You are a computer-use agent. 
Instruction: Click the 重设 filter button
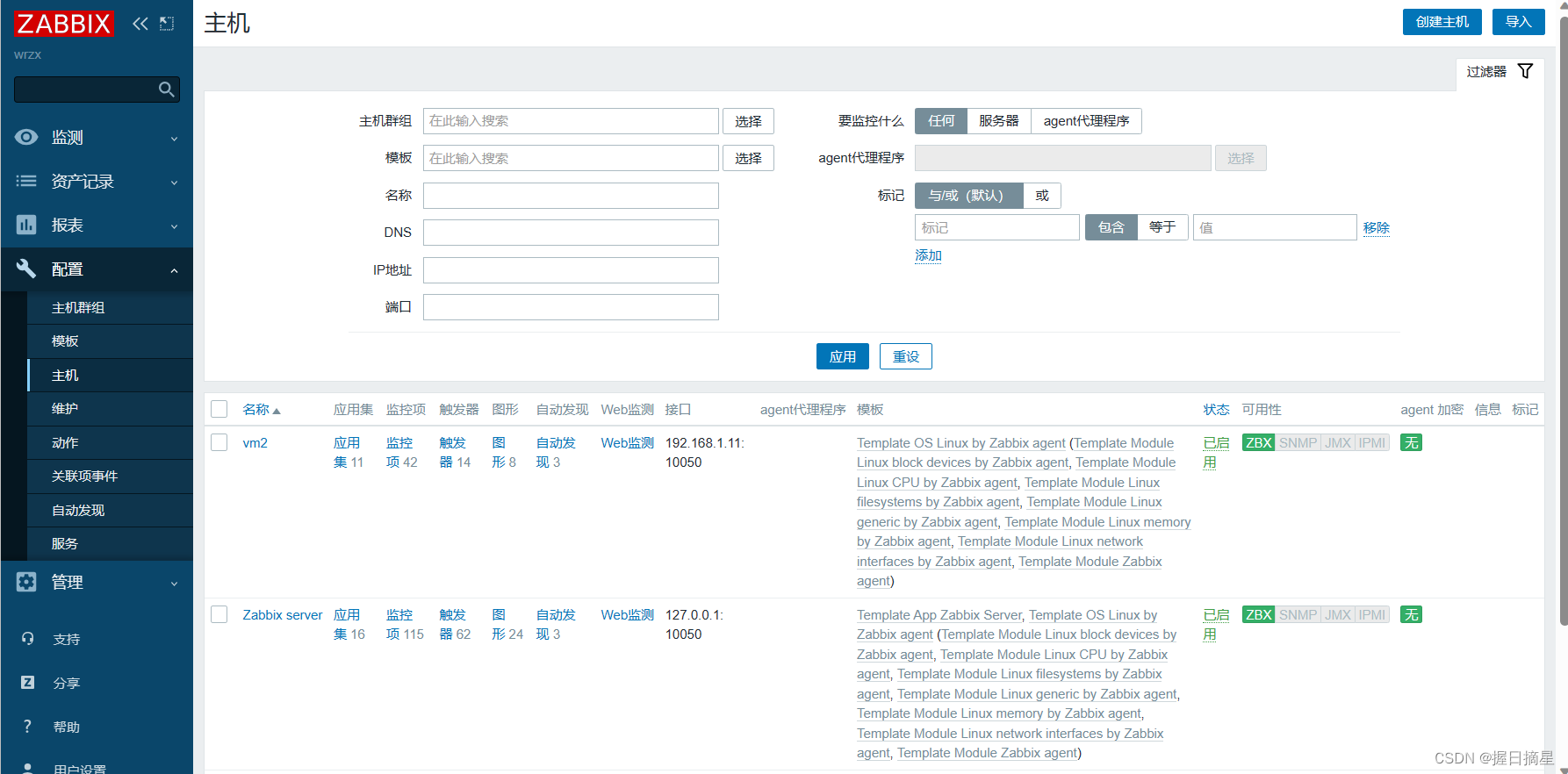[x=906, y=356]
